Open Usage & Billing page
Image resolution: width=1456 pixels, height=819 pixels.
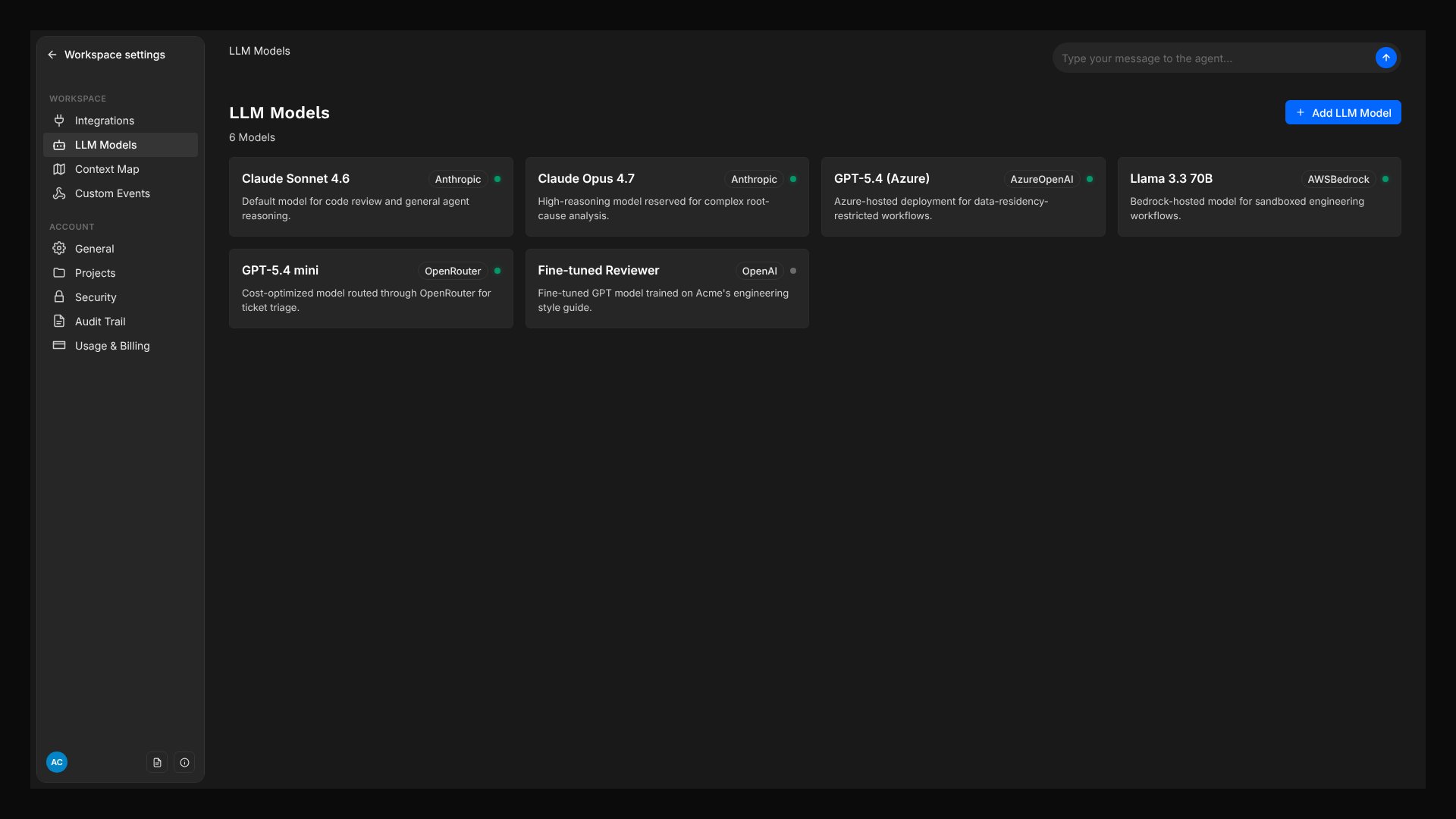click(x=121, y=346)
